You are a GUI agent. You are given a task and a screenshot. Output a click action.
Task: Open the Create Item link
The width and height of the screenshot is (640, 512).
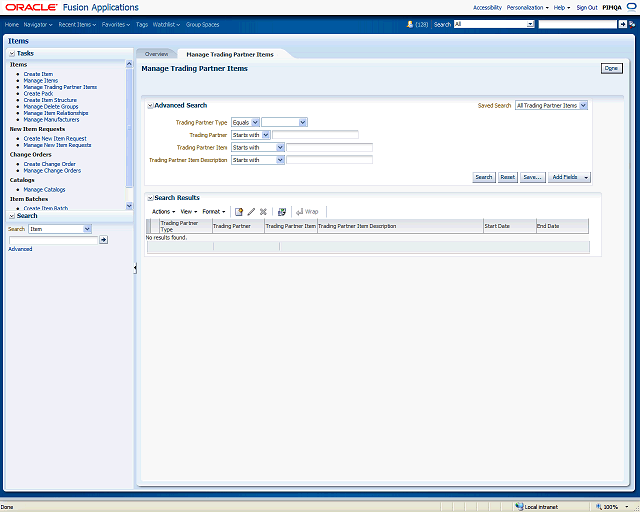[x=38, y=74]
